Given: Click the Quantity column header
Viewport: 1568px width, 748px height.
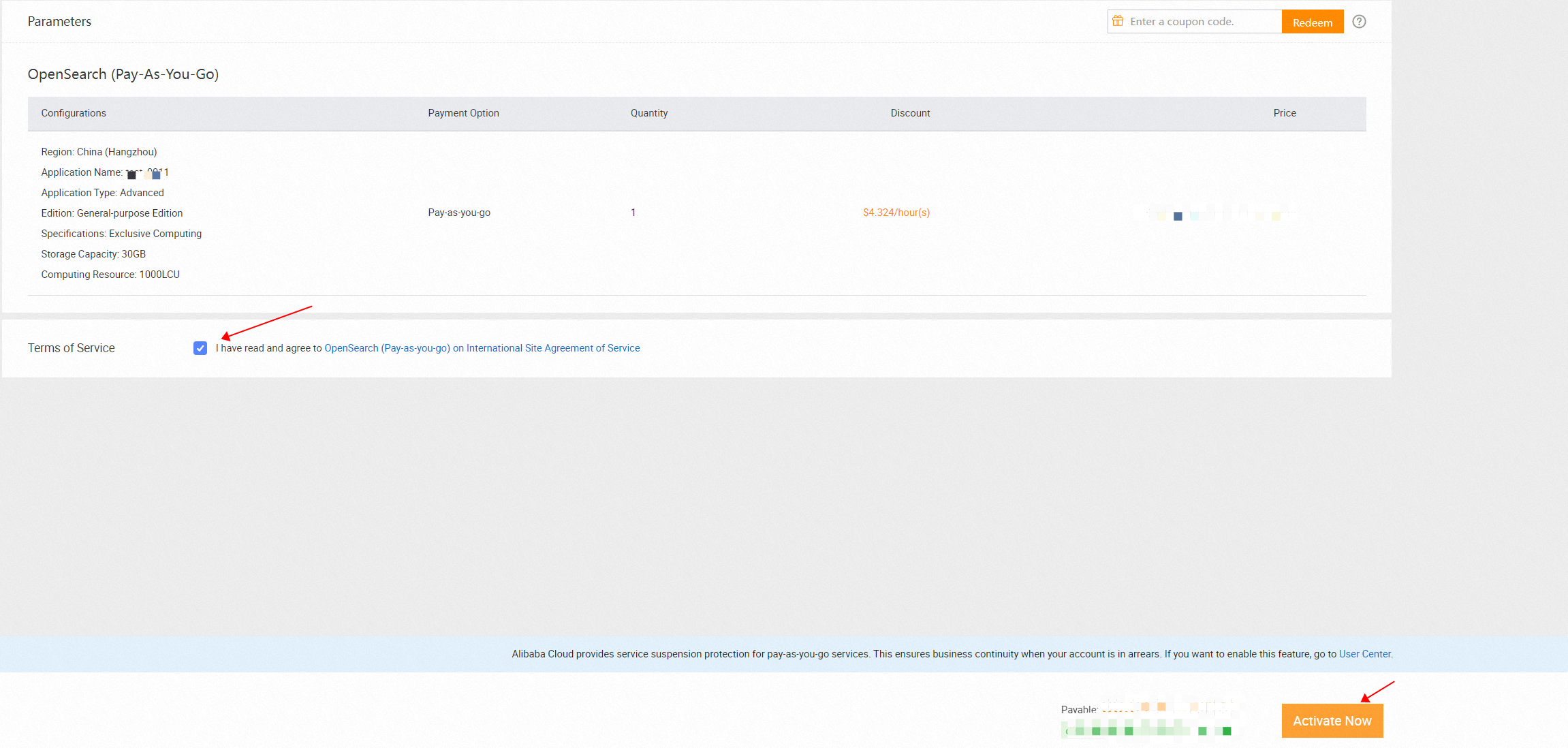Looking at the screenshot, I should pos(648,113).
